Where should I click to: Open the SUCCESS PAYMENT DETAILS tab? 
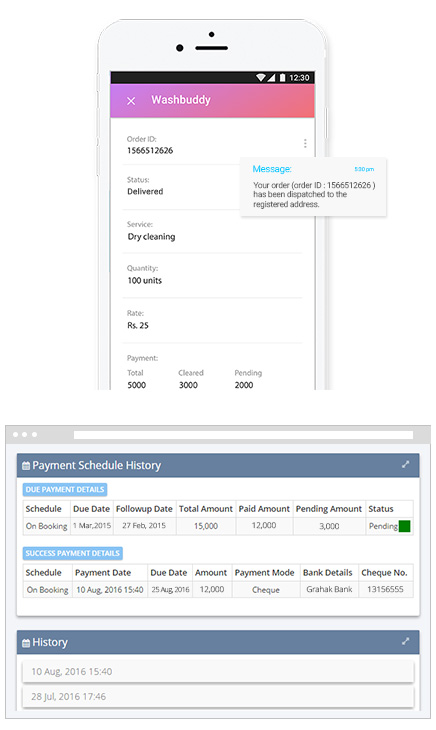[73, 553]
